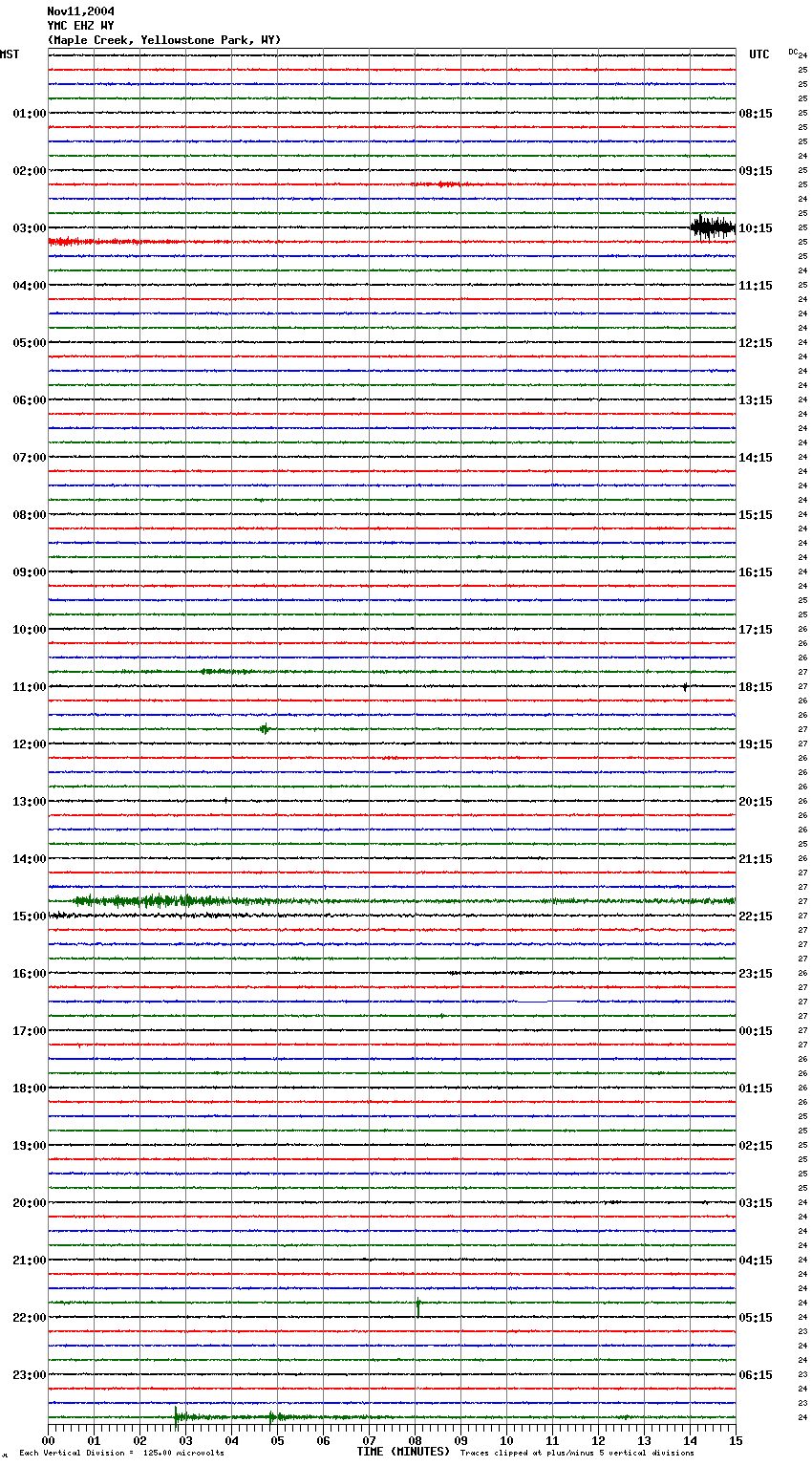
Task: Click the UTC time zone header
Action: pos(759,54)
